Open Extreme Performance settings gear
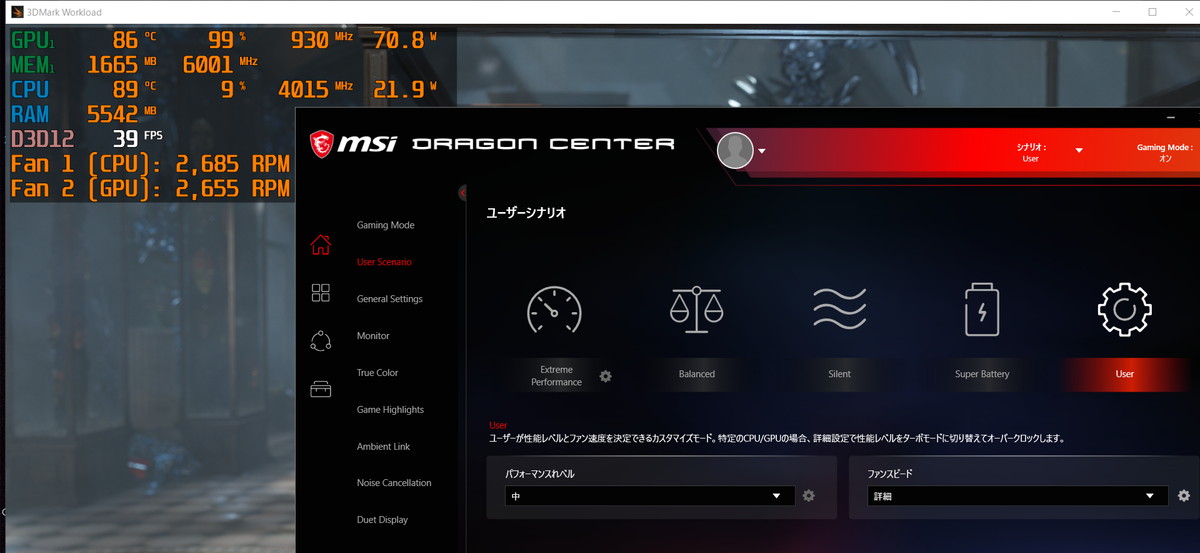The height and width of the screenshot is (553, 1200). 605,376
